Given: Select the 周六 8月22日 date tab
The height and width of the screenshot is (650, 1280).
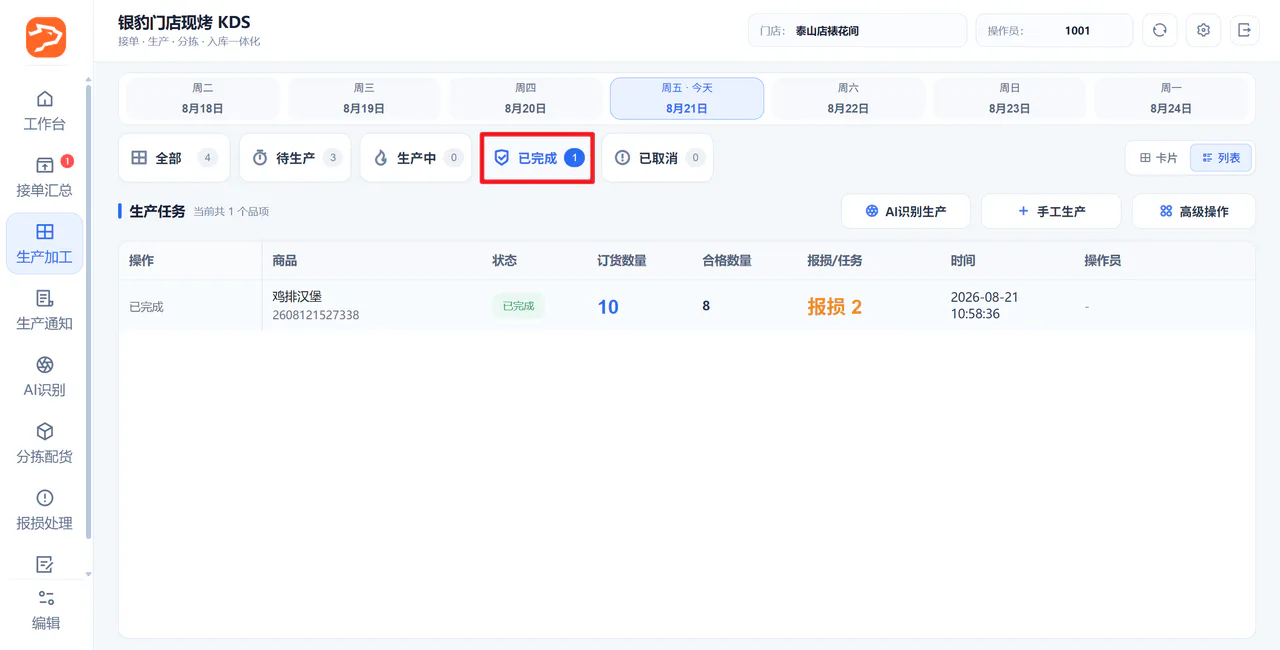Looking at the screenshot, I should [848, 98].
